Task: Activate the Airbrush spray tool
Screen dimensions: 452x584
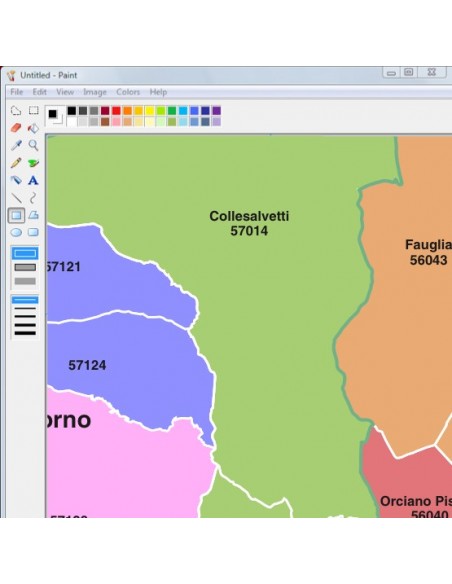Action: coord(16,180)
